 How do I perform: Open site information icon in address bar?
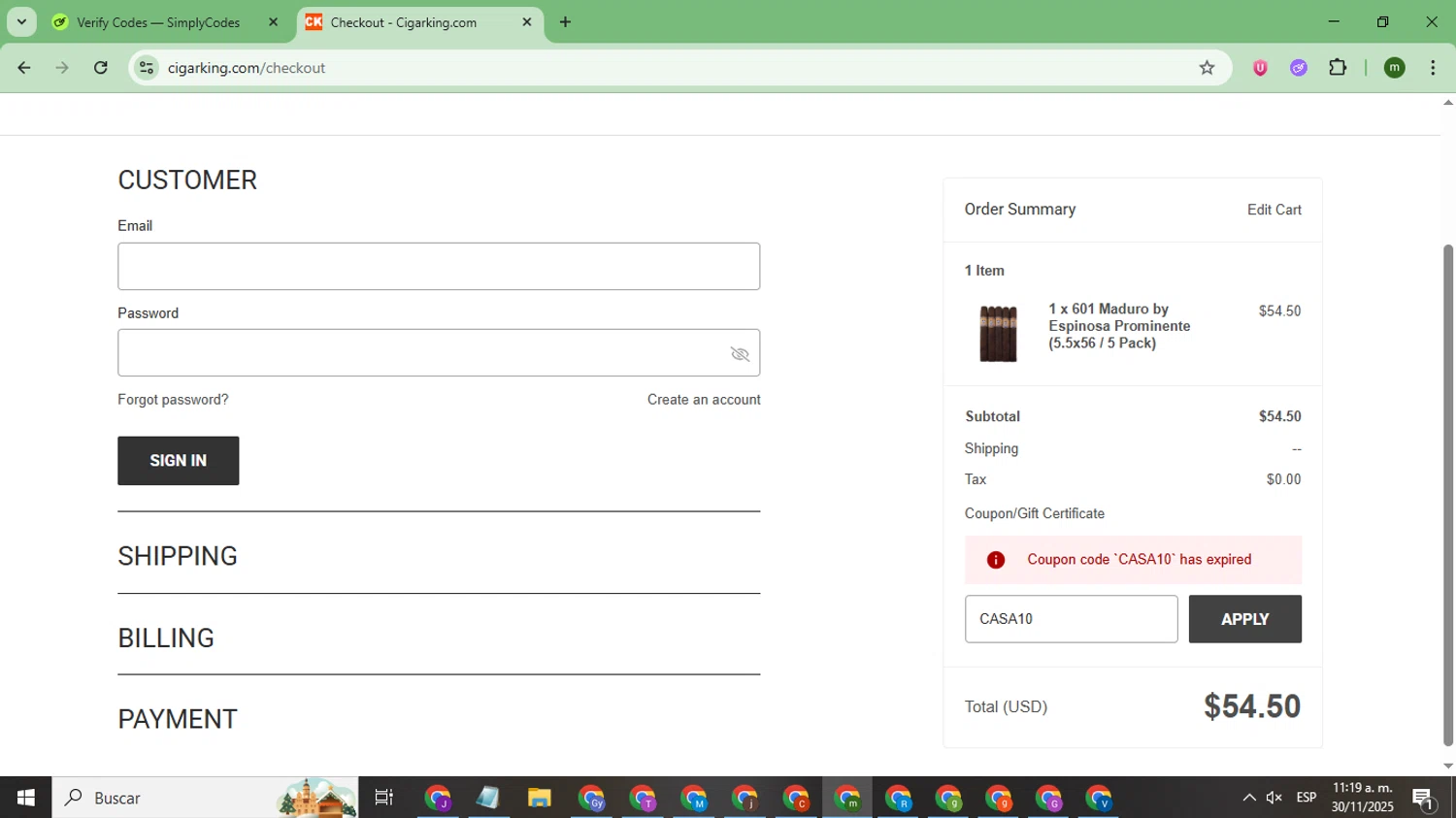click(x=147, y=68)
